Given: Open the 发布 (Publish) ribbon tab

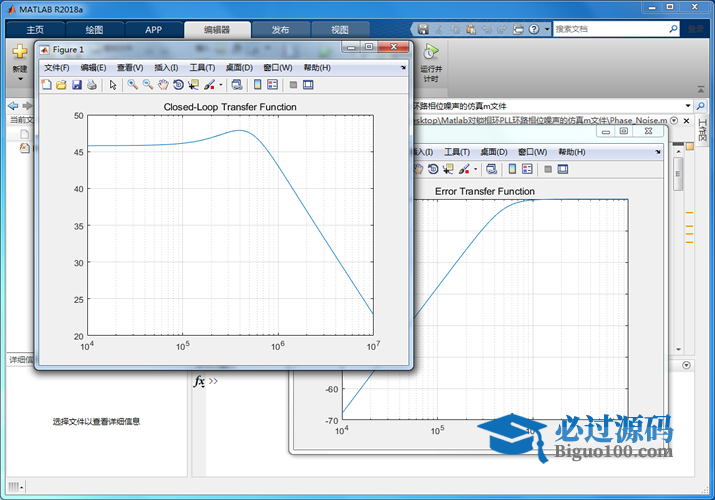Looking at the screenshot, I should pyautogui.click(x=281, y=30).
